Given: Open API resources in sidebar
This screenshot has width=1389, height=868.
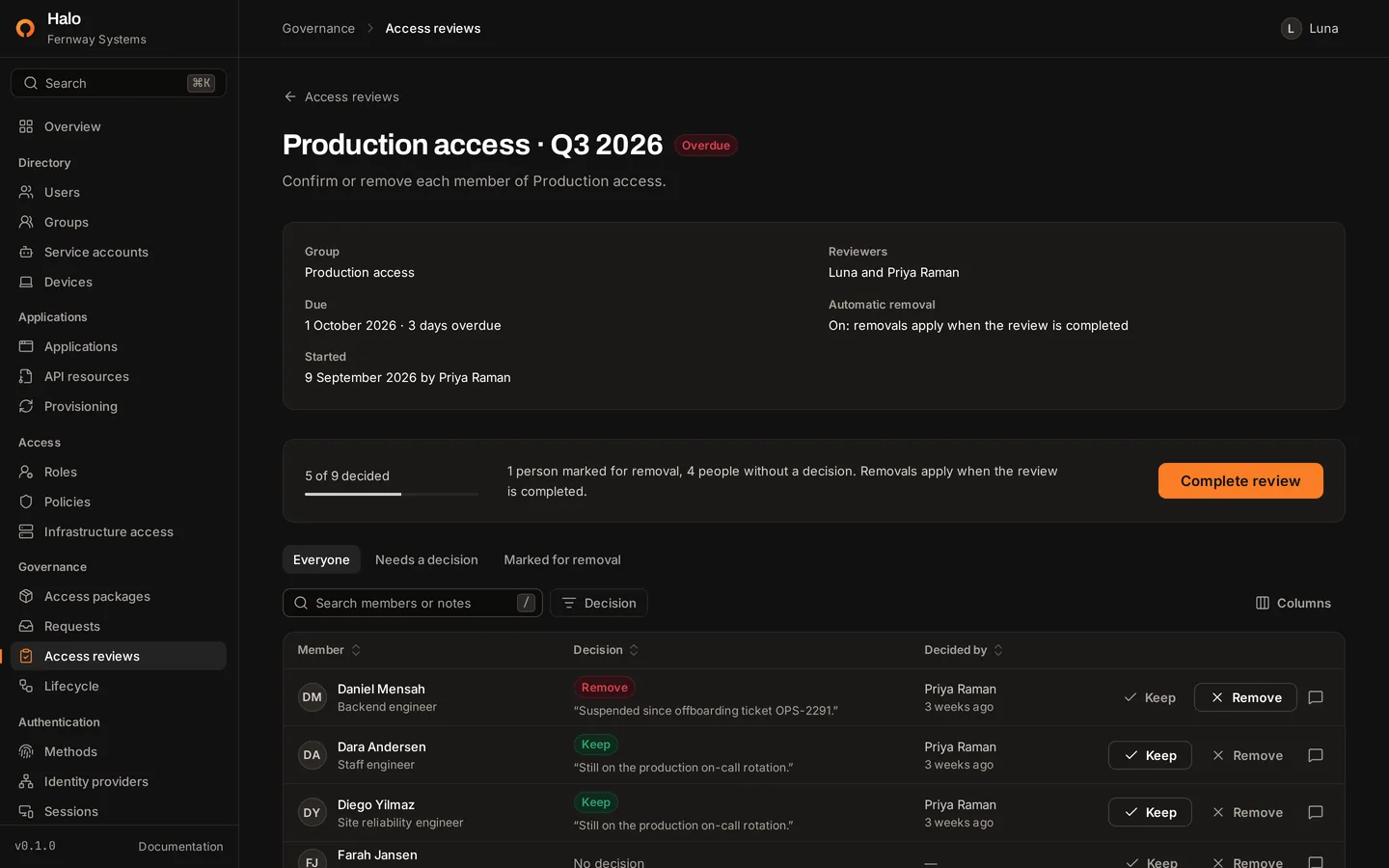Looking at the screenshot, I should click(x=119, y=376).
